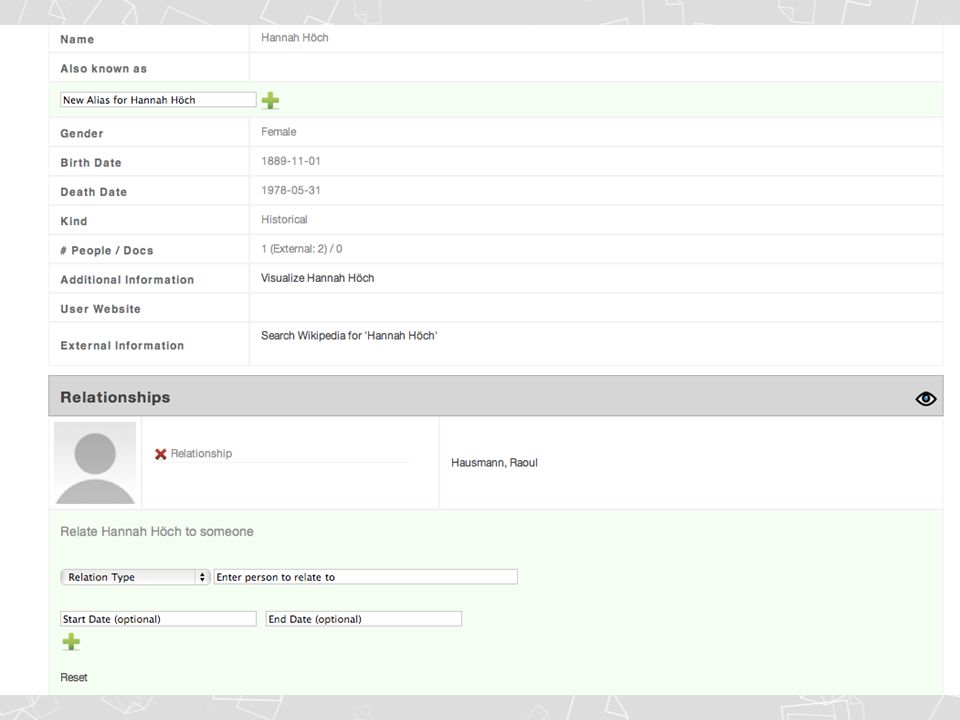The image size is (960, 720).
Task: Open Visualize Hannah Höch link
Action: click(317, 278)
